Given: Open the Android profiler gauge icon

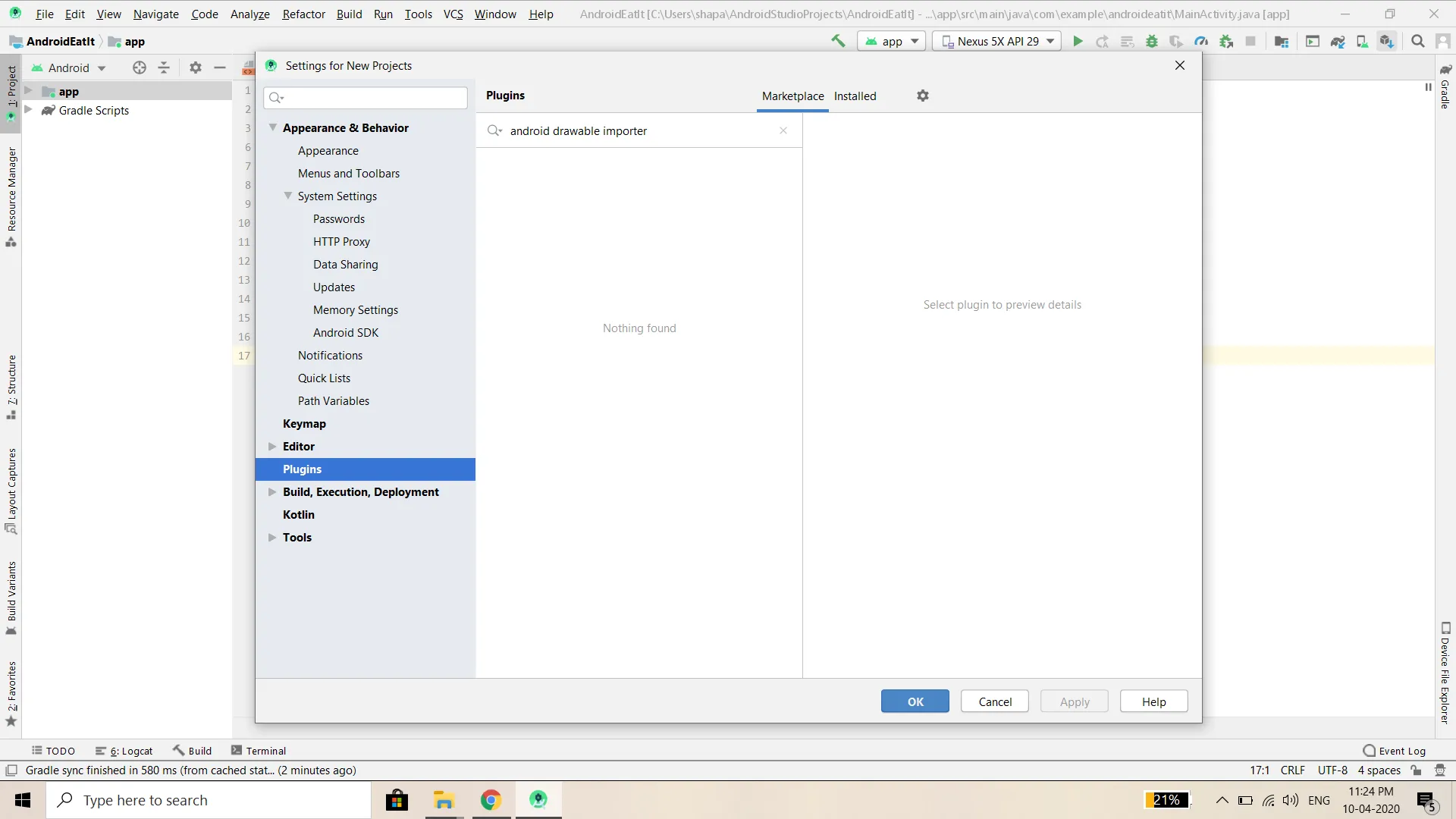Looking at the screenshot, I should [x=1201, y=41].
